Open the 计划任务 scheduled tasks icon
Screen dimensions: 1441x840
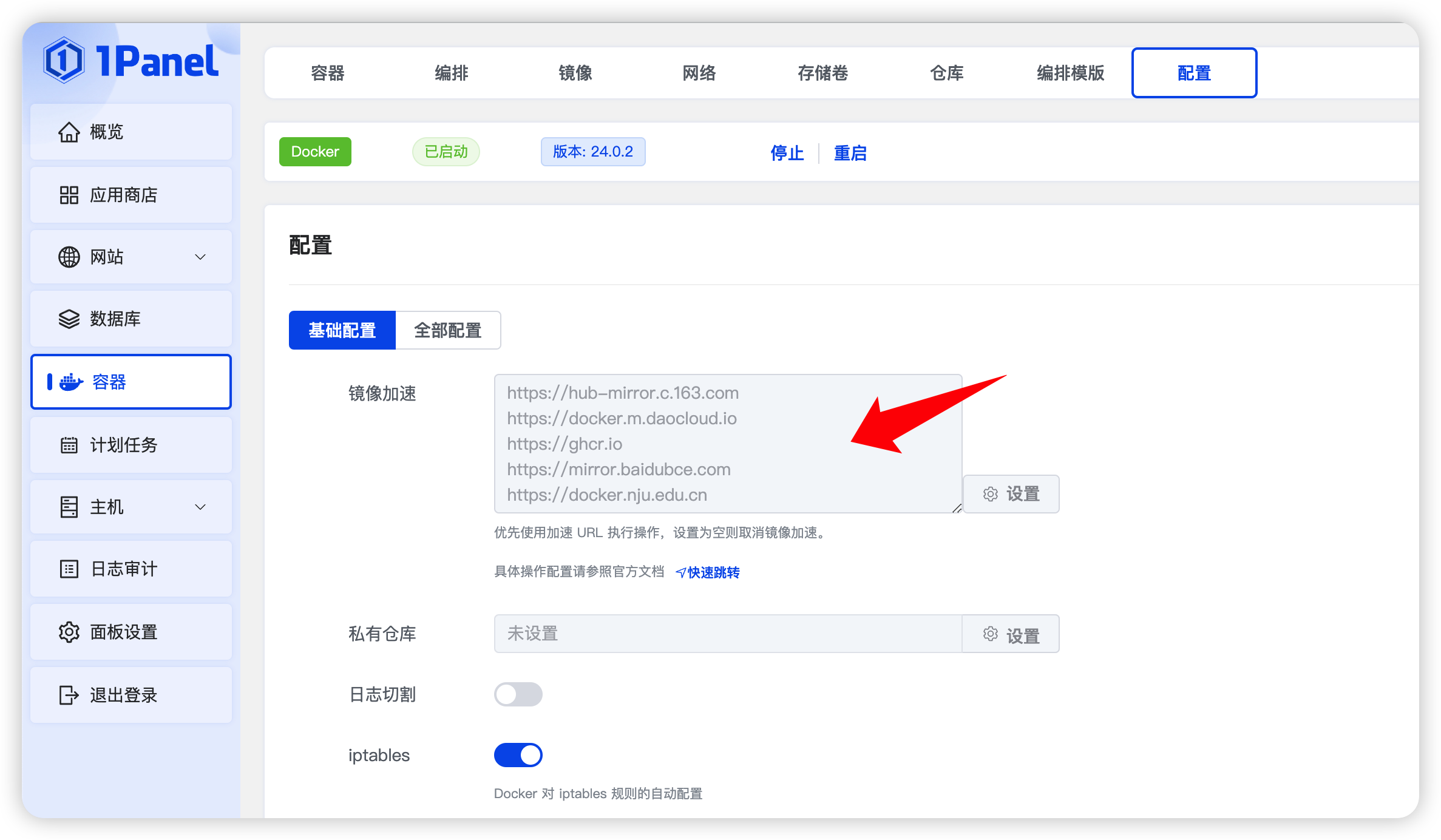tap(69, 445)
